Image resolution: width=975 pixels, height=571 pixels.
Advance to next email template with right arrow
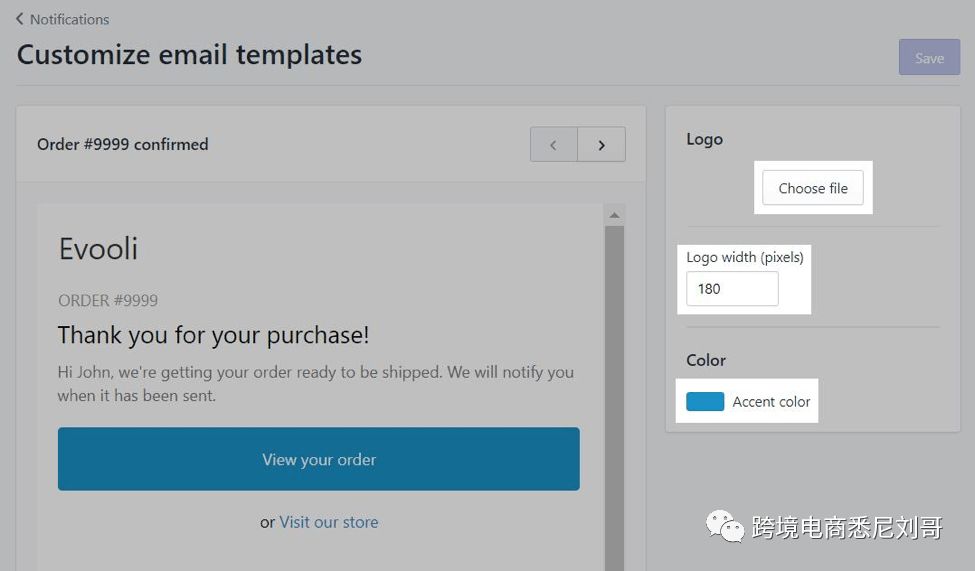pyautogui.click(x=601, y=144)
